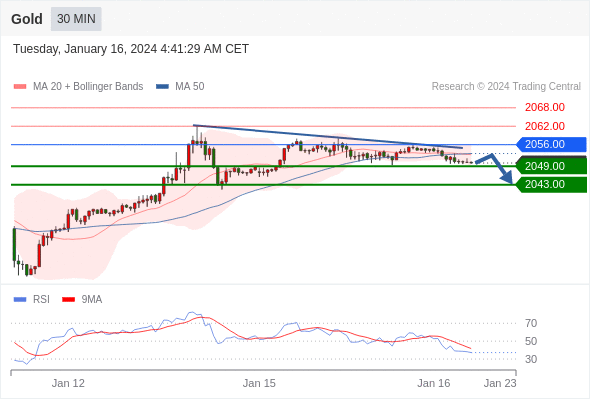Click the pink MA 20 legend swatch

[20, 87]
